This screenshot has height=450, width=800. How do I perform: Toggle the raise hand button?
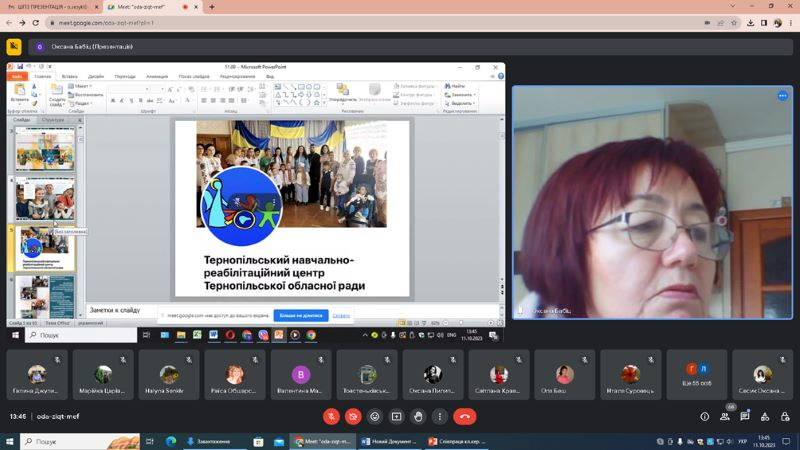click(x=418, y=417)
